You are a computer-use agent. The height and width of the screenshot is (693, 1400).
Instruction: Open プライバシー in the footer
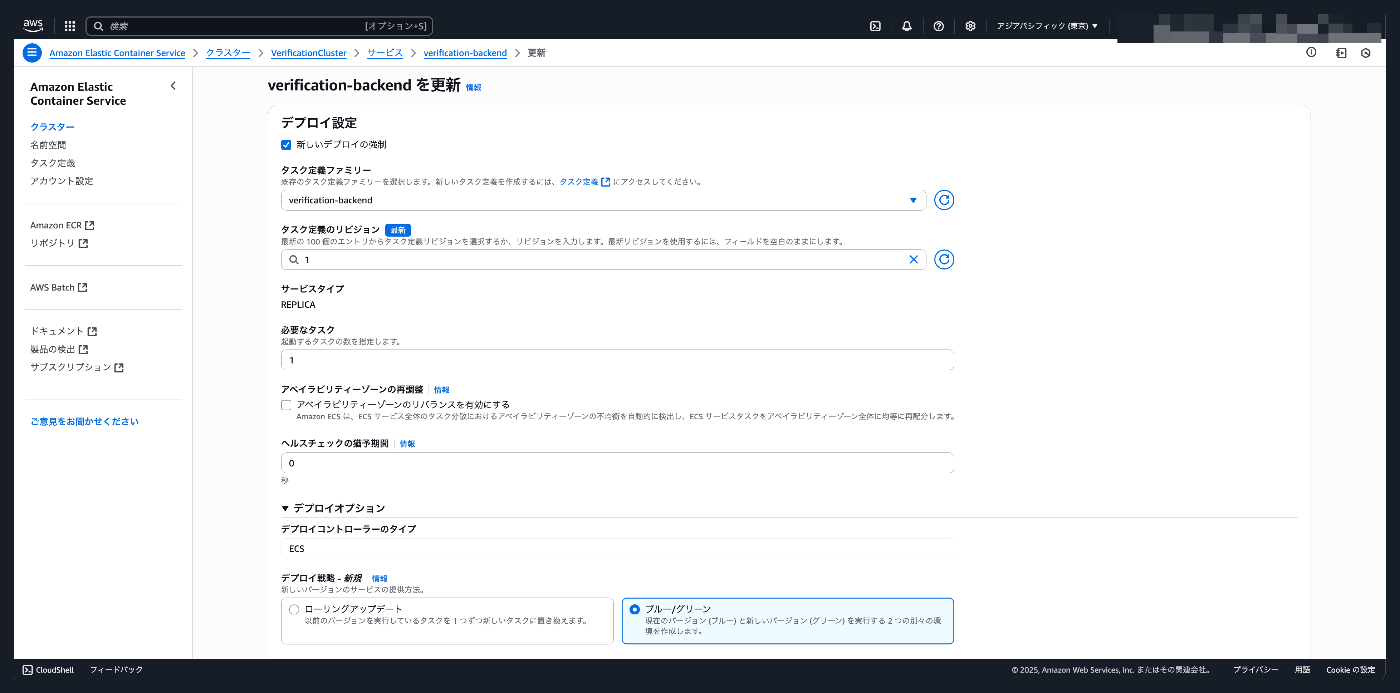tap(1255, 669)
